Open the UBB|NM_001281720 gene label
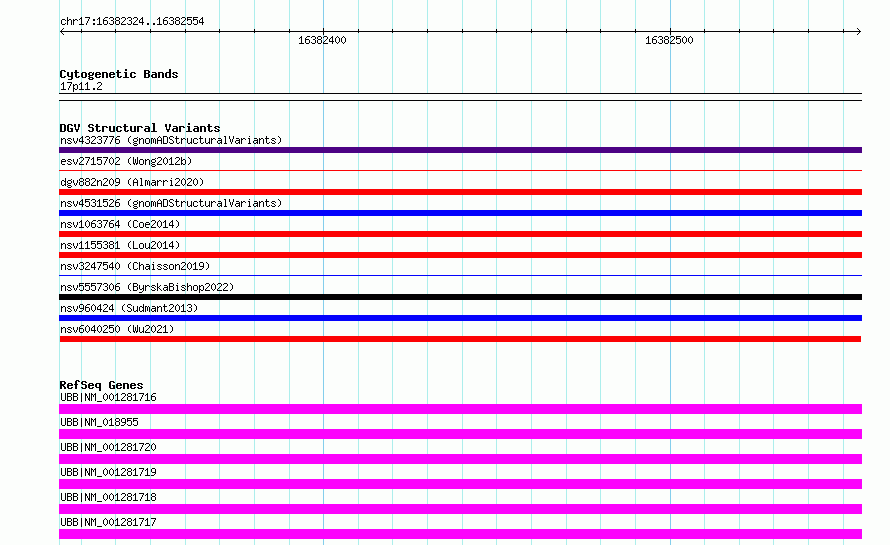This screenshot has width=890, height=545. [108, 447]
